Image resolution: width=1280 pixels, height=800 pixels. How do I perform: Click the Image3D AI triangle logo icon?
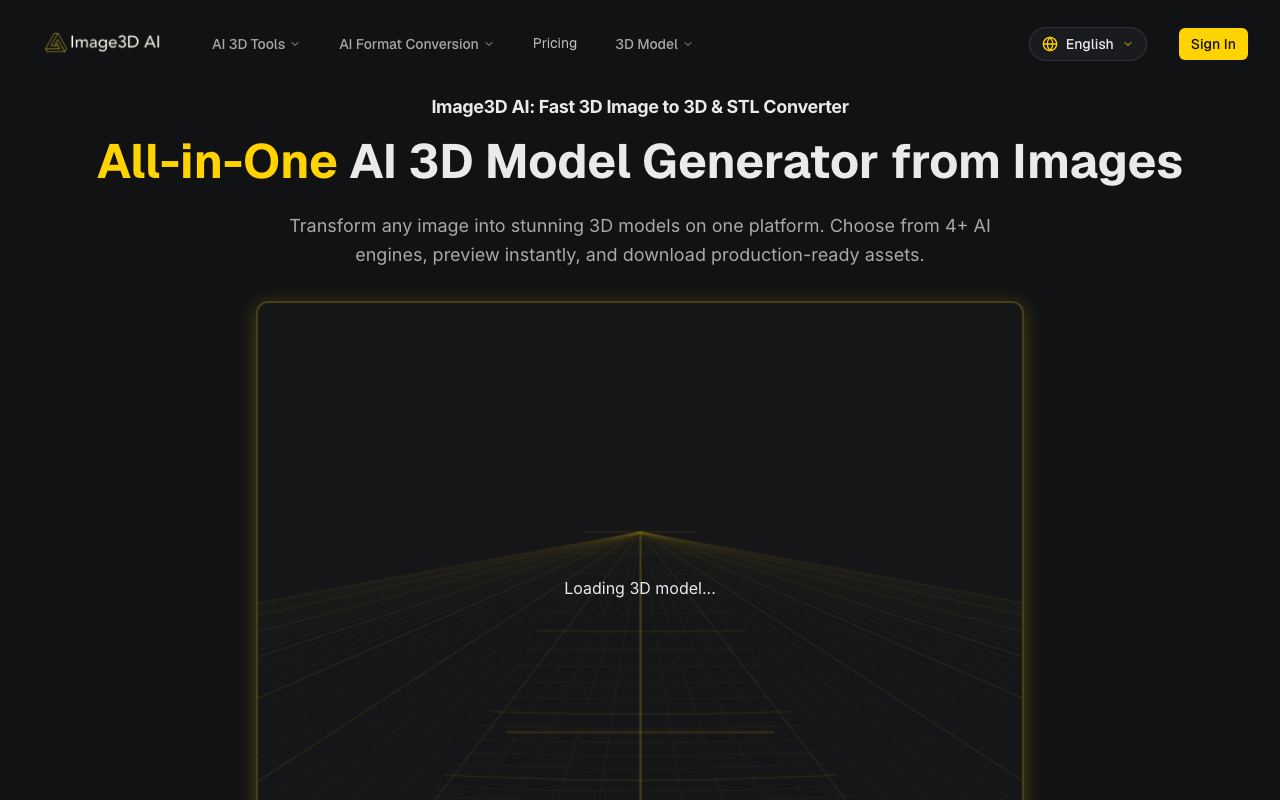tap(56, 43)
